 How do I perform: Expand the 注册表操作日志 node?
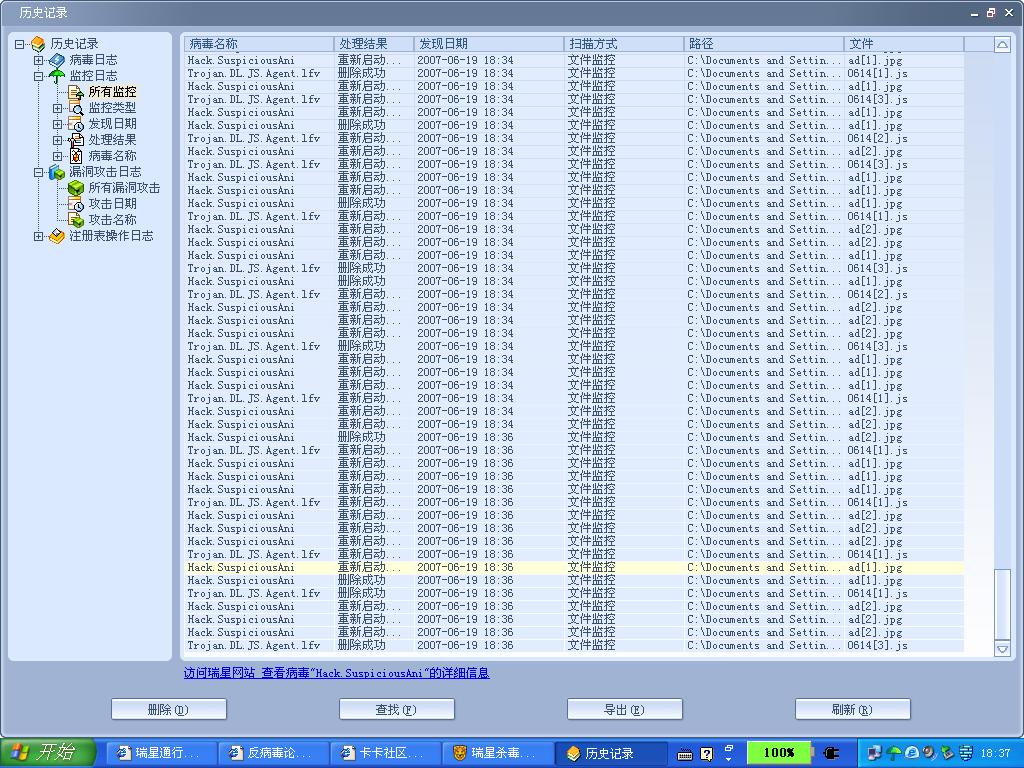point(39,236)
